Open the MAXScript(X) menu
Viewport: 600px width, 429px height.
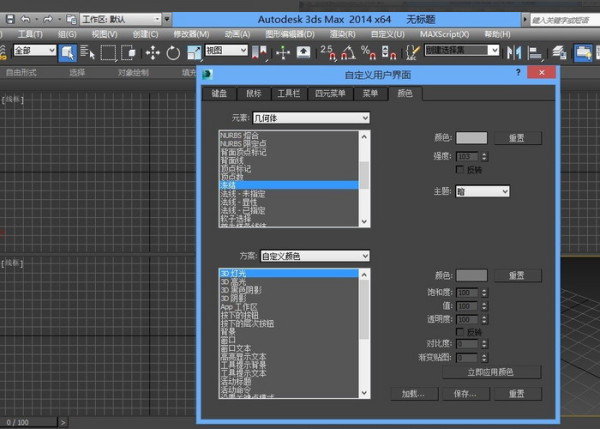pos(444,34)
